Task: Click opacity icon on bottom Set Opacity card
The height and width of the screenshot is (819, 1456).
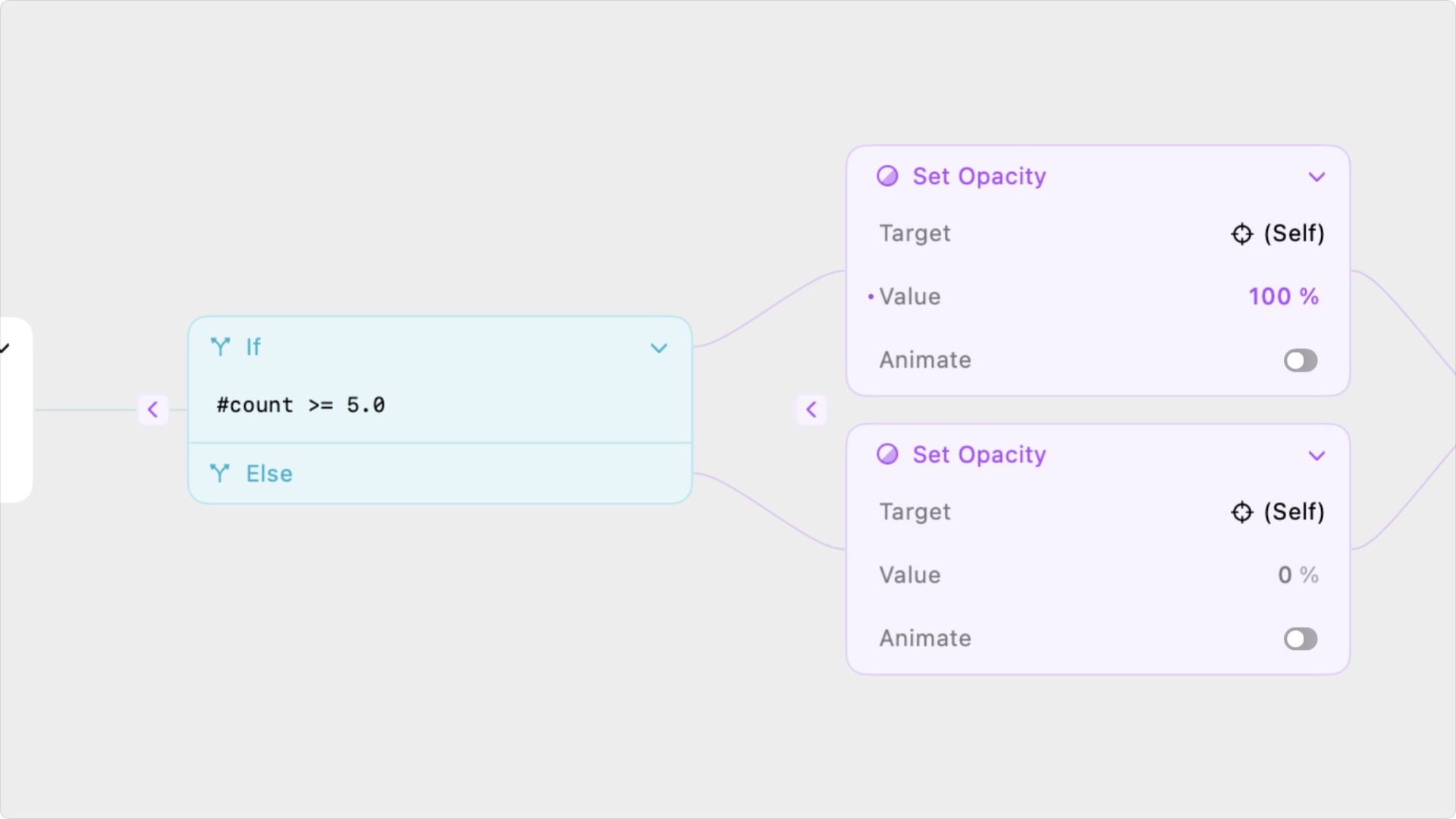Action: pos(887,454)
